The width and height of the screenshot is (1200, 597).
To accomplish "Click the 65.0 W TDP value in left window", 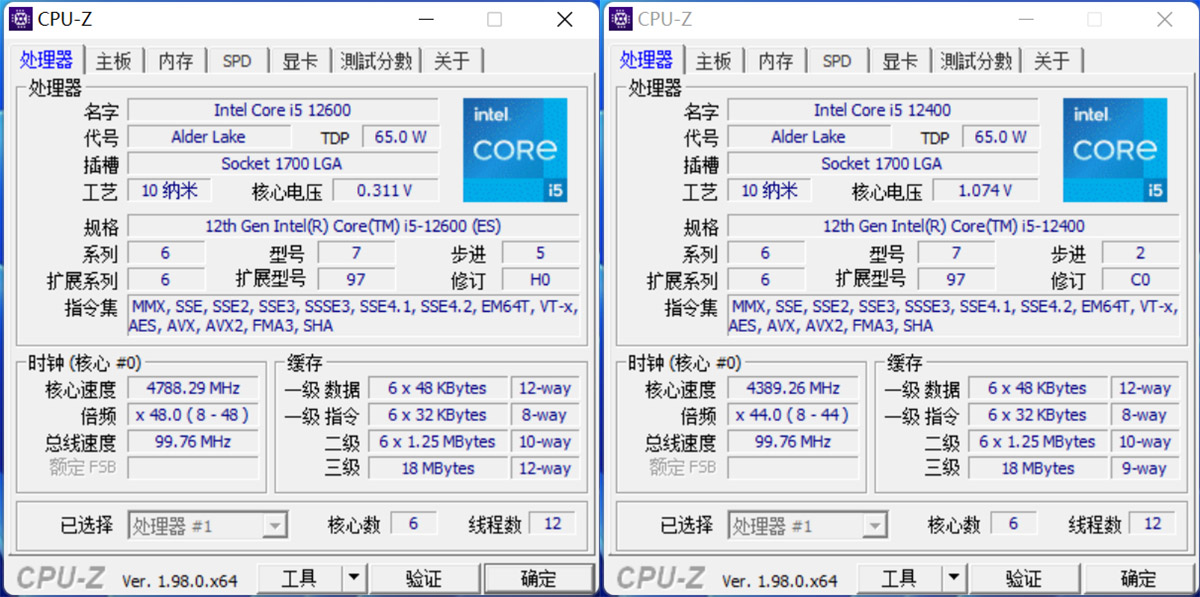I will pos(400,137).
